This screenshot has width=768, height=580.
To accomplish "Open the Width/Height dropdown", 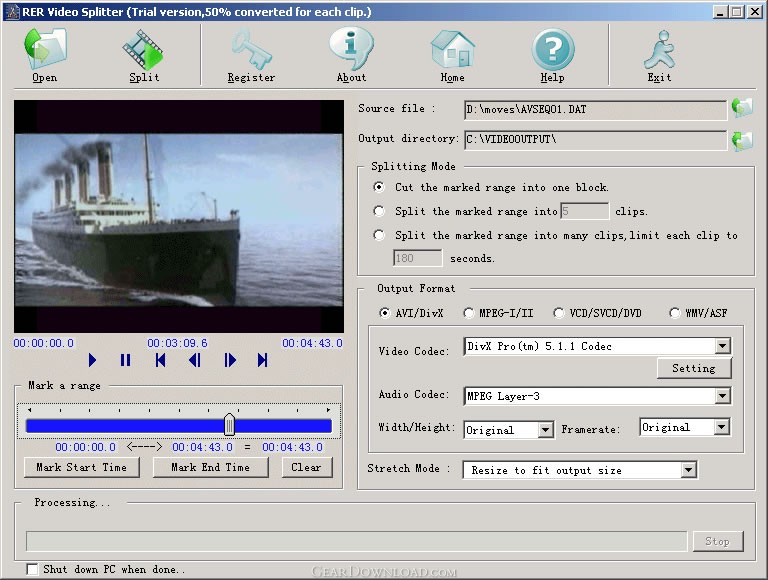I will pos(545,430).
